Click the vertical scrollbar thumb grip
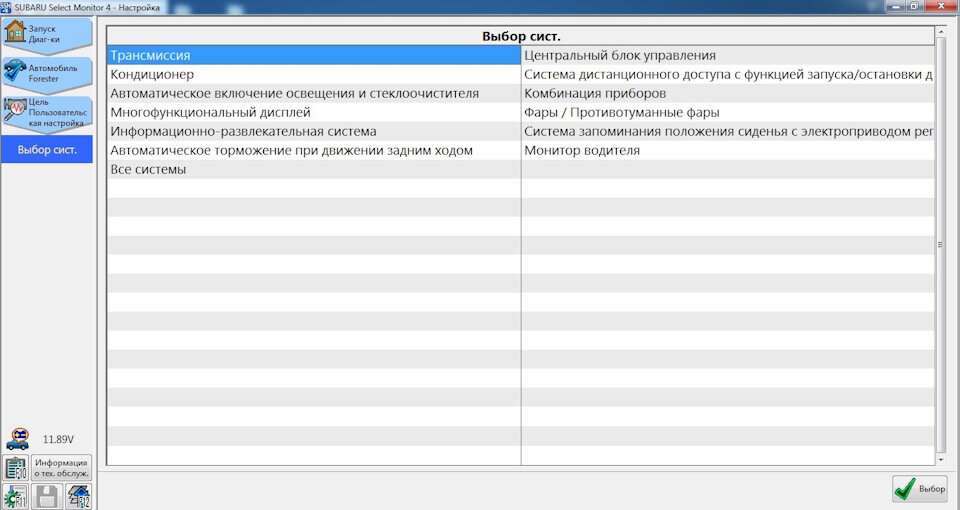Image resolution: width=960 pixels, height=510 pixels. pos(941,244)
